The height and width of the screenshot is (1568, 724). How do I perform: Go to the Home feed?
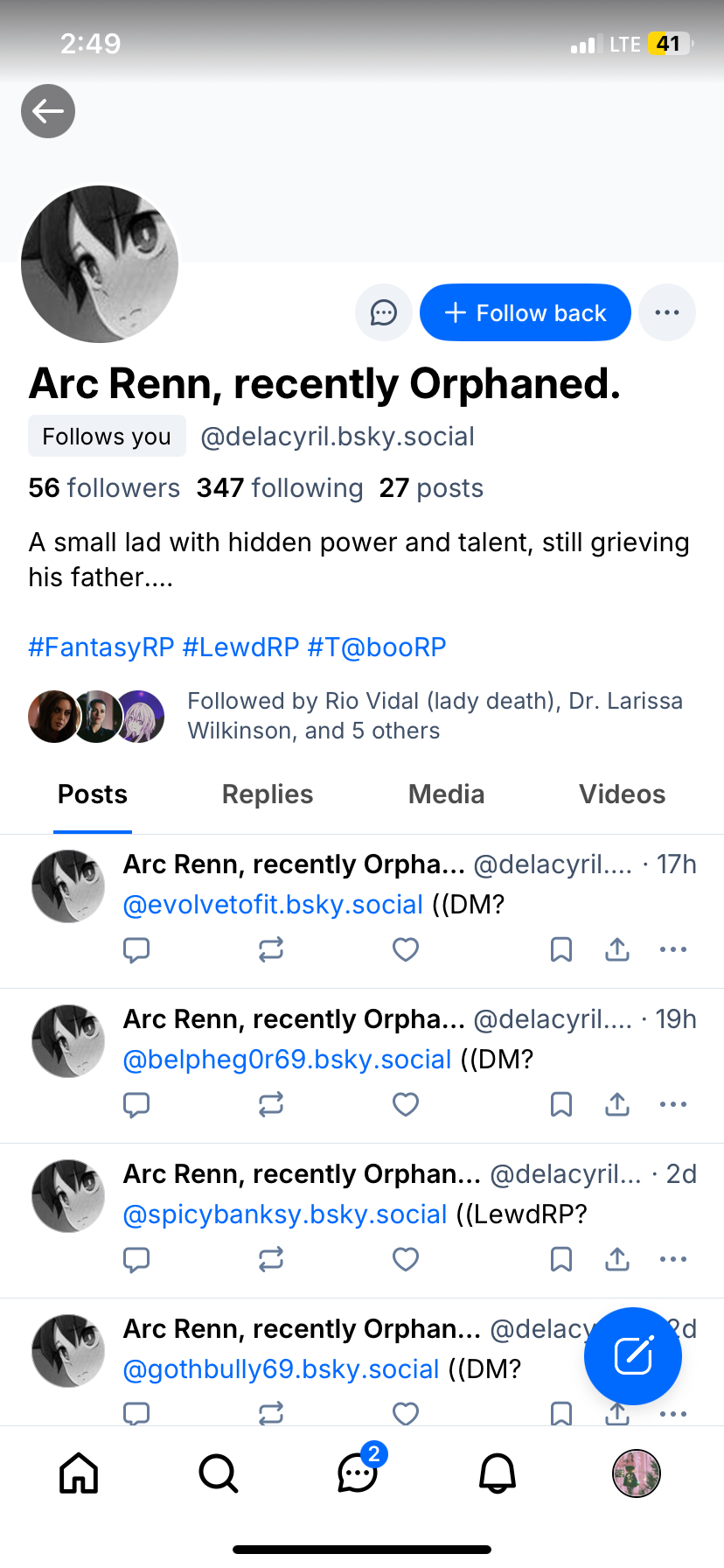tap(79, 1473)
